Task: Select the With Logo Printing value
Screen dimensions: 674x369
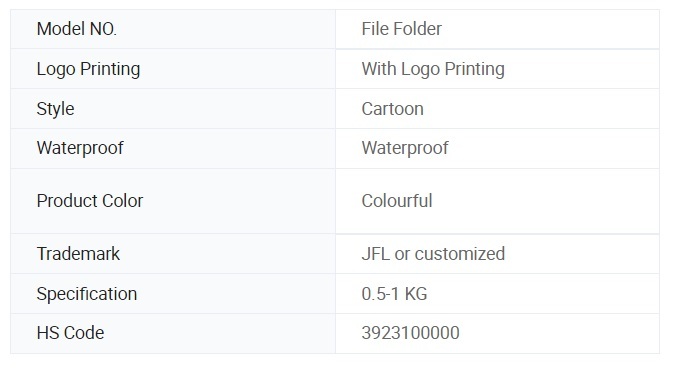Action: pyautogui.click(x=433, y=69)
